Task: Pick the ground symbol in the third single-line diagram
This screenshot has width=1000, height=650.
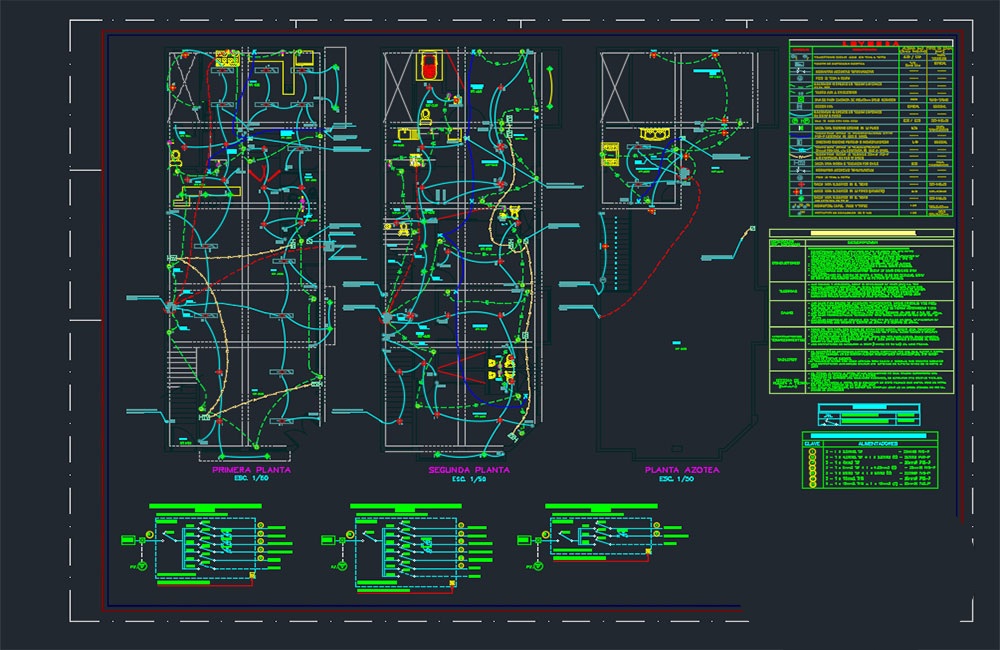Action: tap(538, 566)
